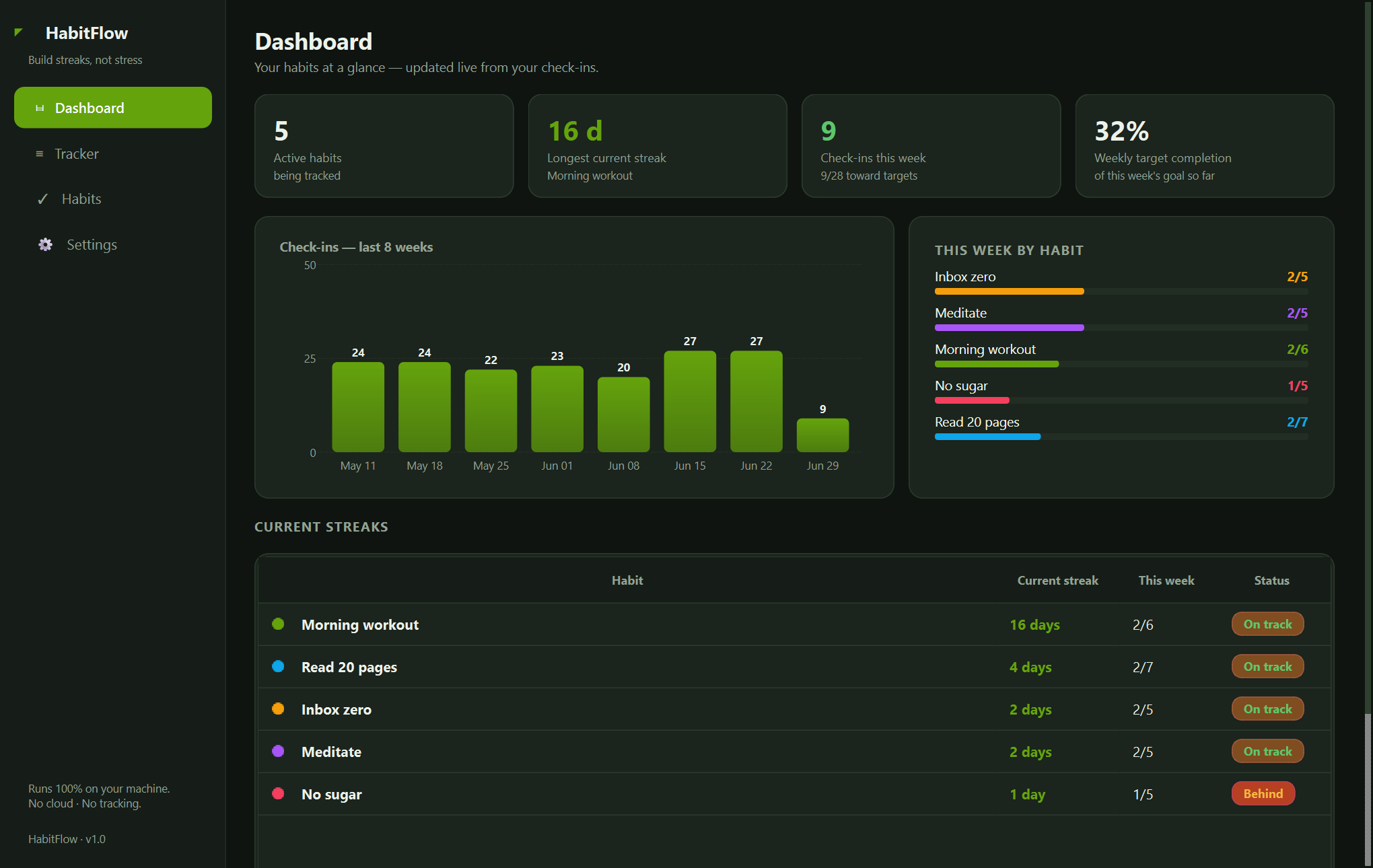Click the red dot for No sugar

(278, 793)
